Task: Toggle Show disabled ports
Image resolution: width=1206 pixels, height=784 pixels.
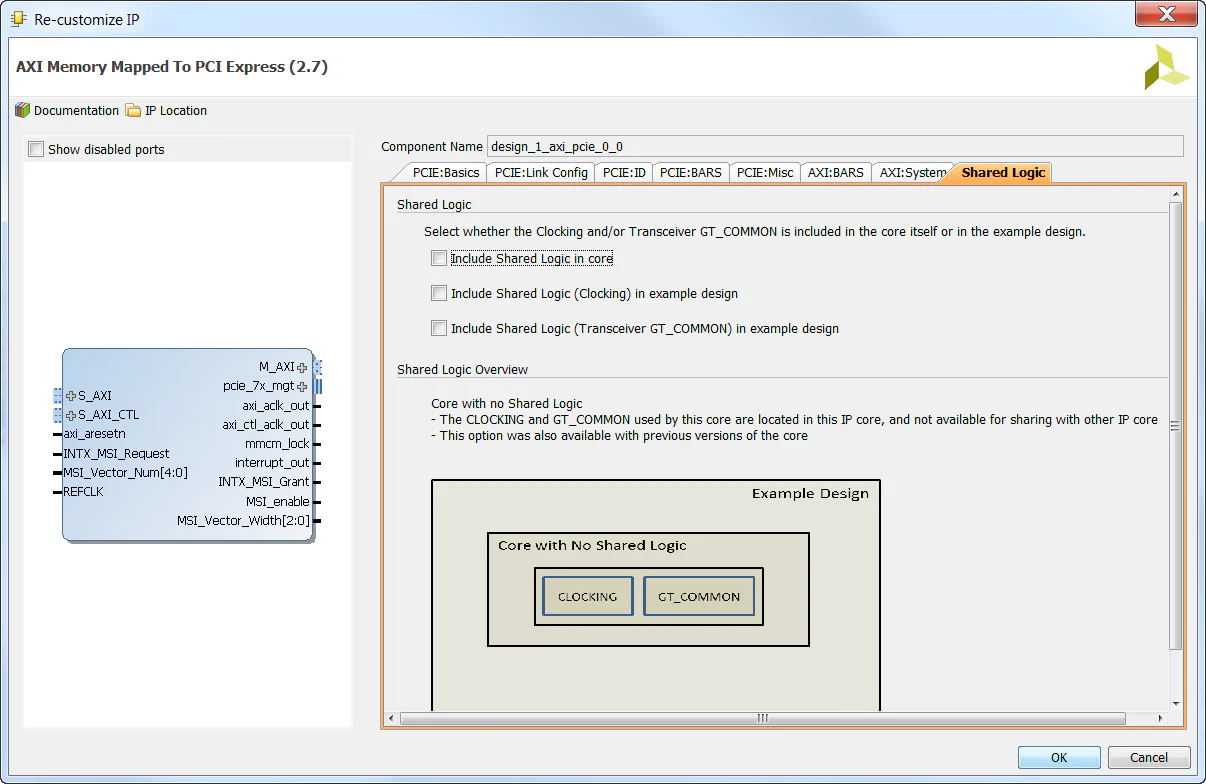Action: pos(35,147)
